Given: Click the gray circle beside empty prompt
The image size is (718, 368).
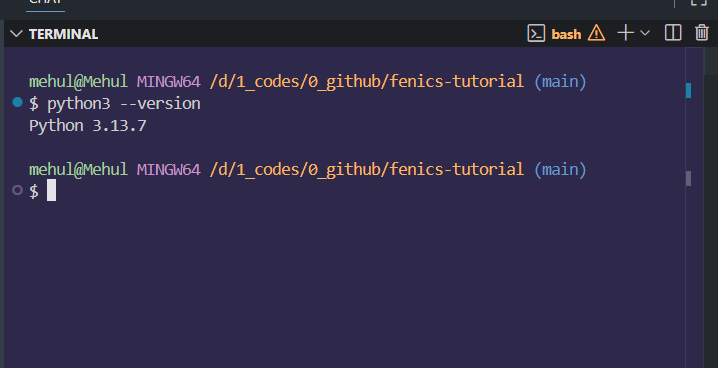Looking at the screenshot, I should 17,190.
